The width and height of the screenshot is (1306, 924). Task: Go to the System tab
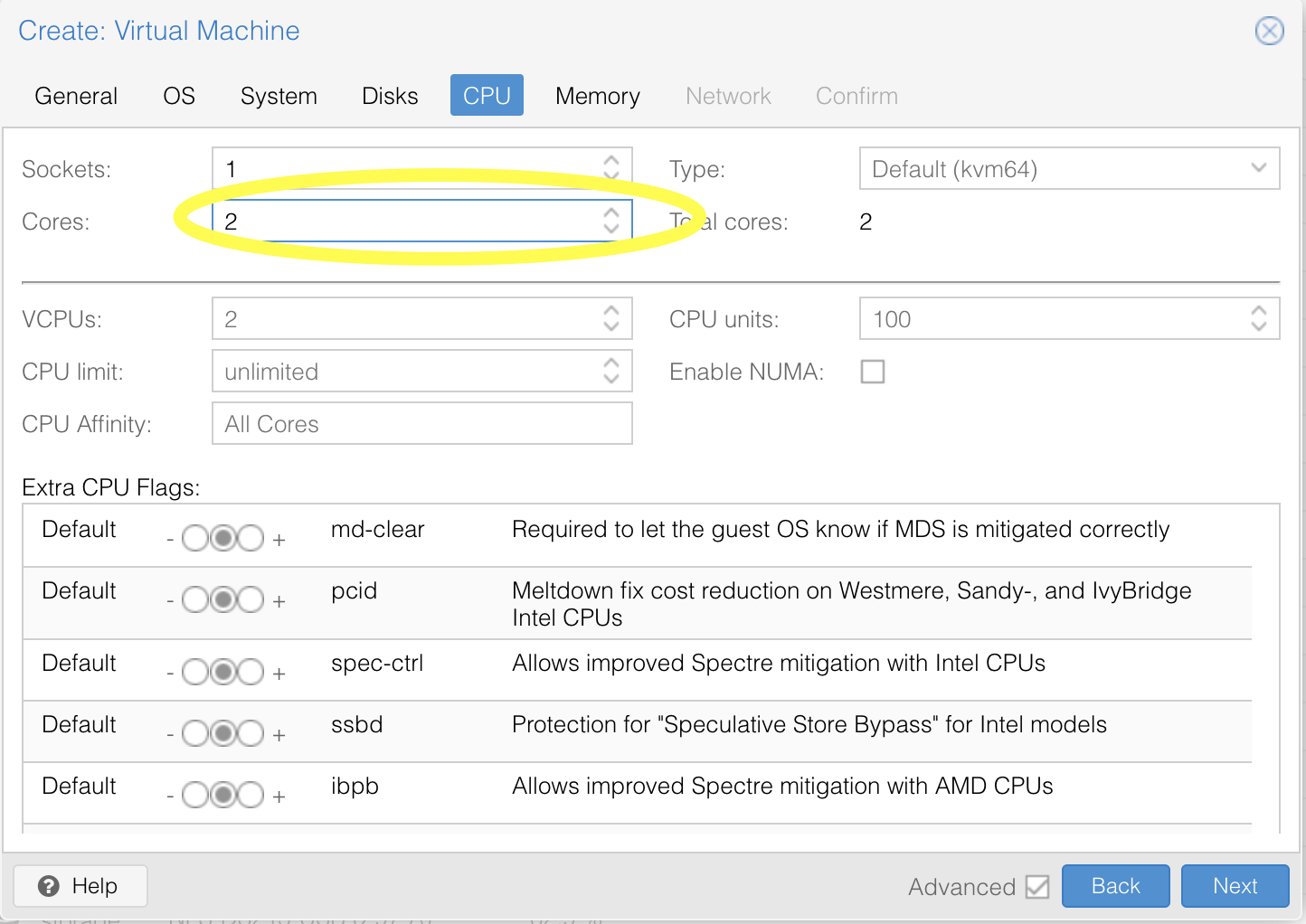[x=279, y=96]
